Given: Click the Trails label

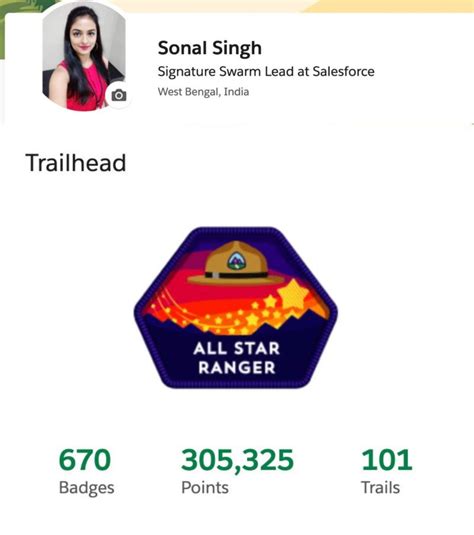Looking at the screenshot, I should coord(380,487).
